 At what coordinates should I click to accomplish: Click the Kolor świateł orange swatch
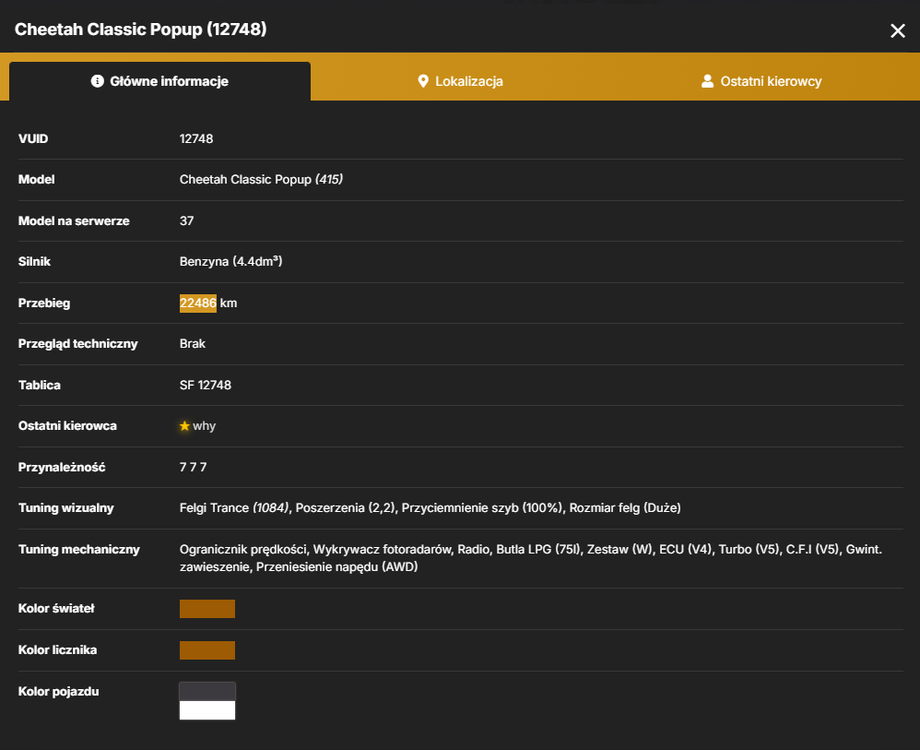pos(207,609)
